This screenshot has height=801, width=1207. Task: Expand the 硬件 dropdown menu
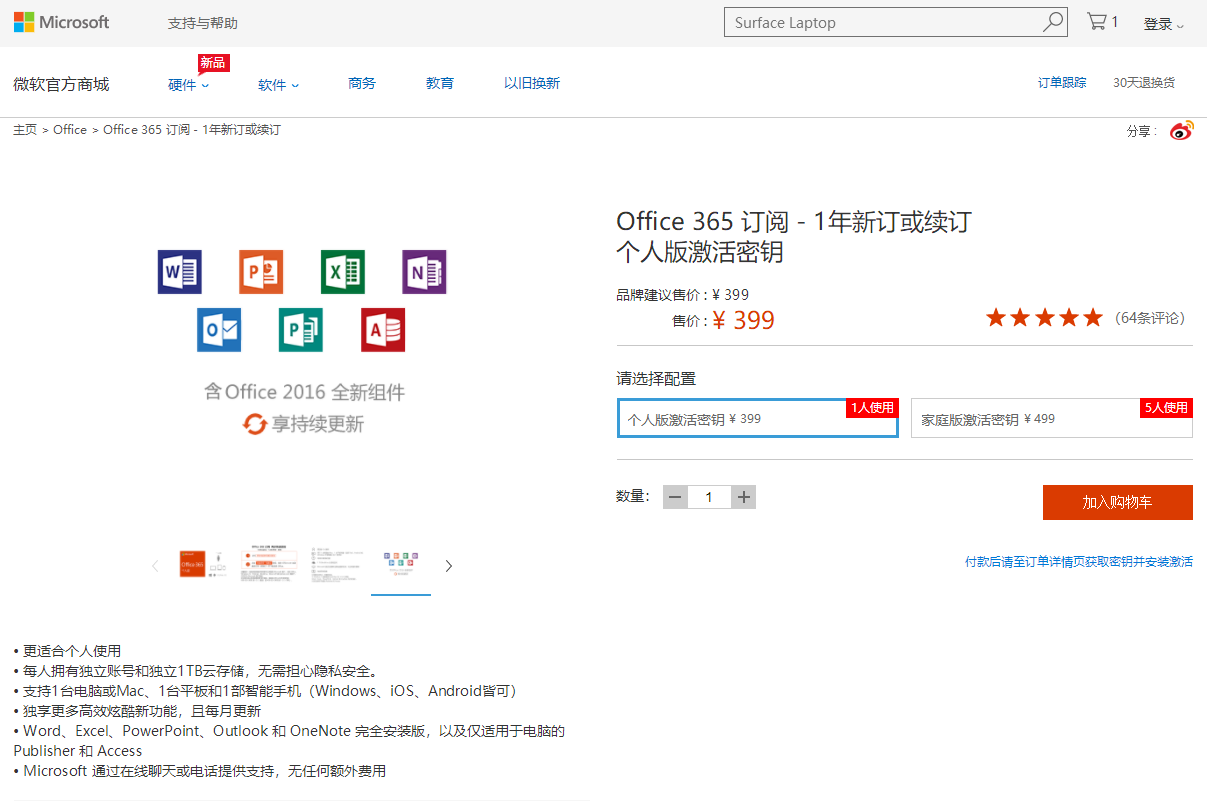[x=188, y=85]
